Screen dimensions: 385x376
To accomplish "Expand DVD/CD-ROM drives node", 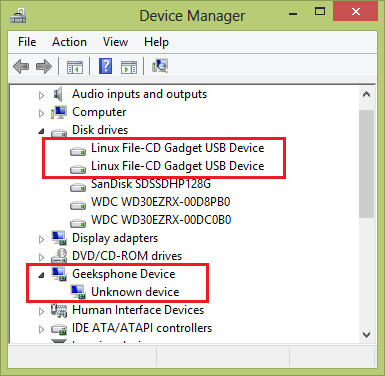I will coord(41,257).
